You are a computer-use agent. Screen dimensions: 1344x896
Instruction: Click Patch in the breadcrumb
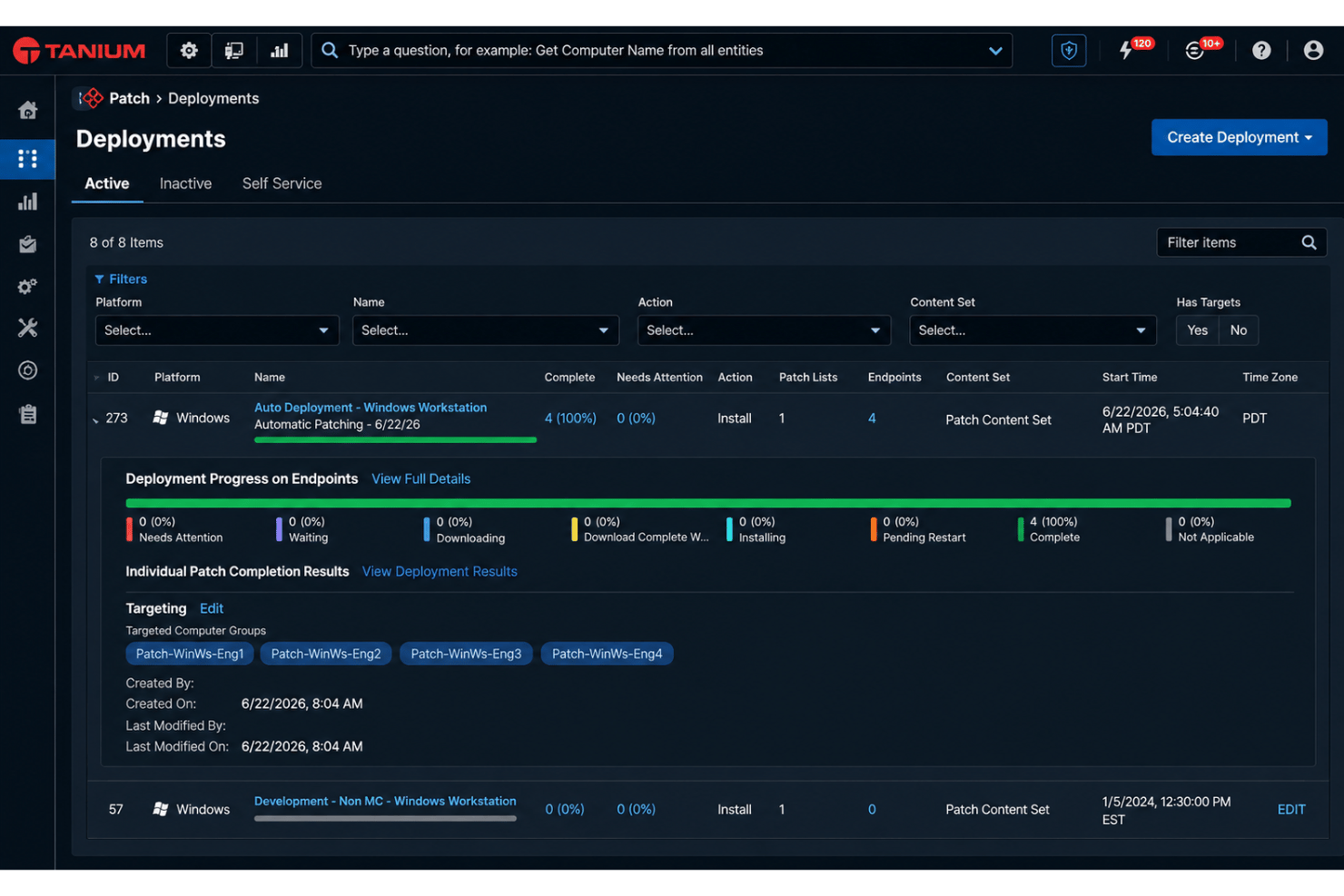coord(129,98)
